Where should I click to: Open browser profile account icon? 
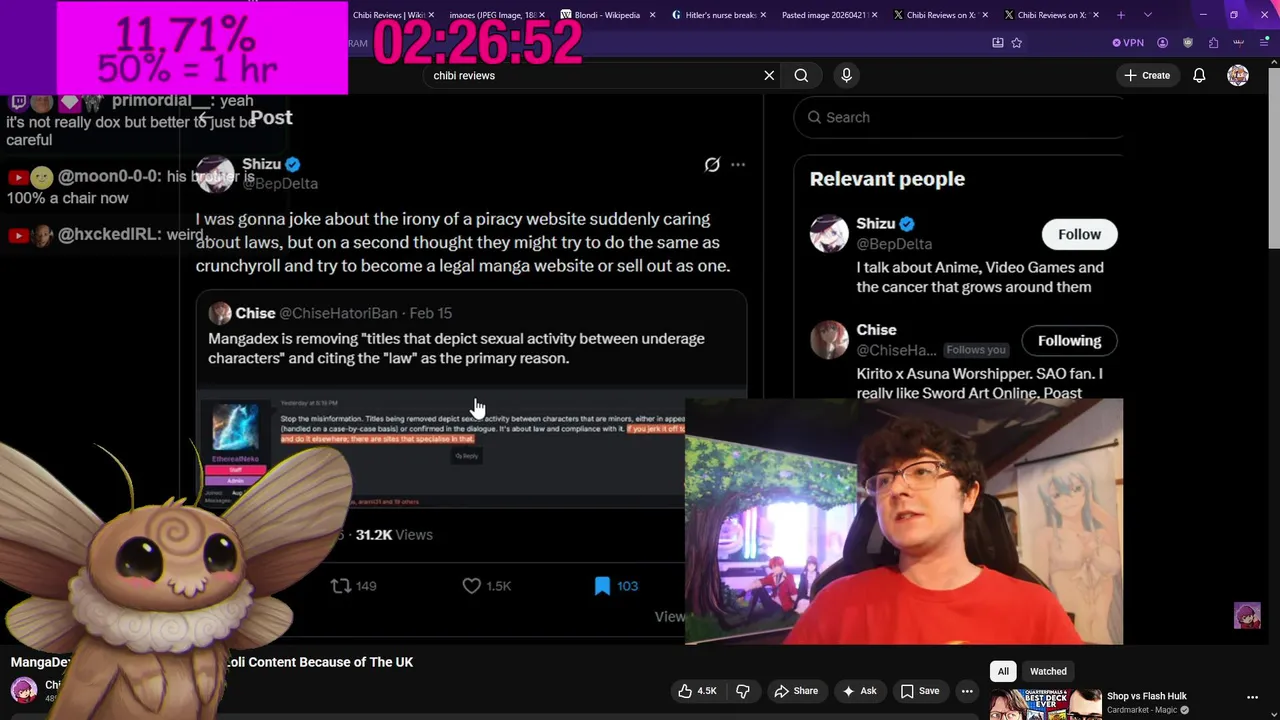(x=1162, y=43)
